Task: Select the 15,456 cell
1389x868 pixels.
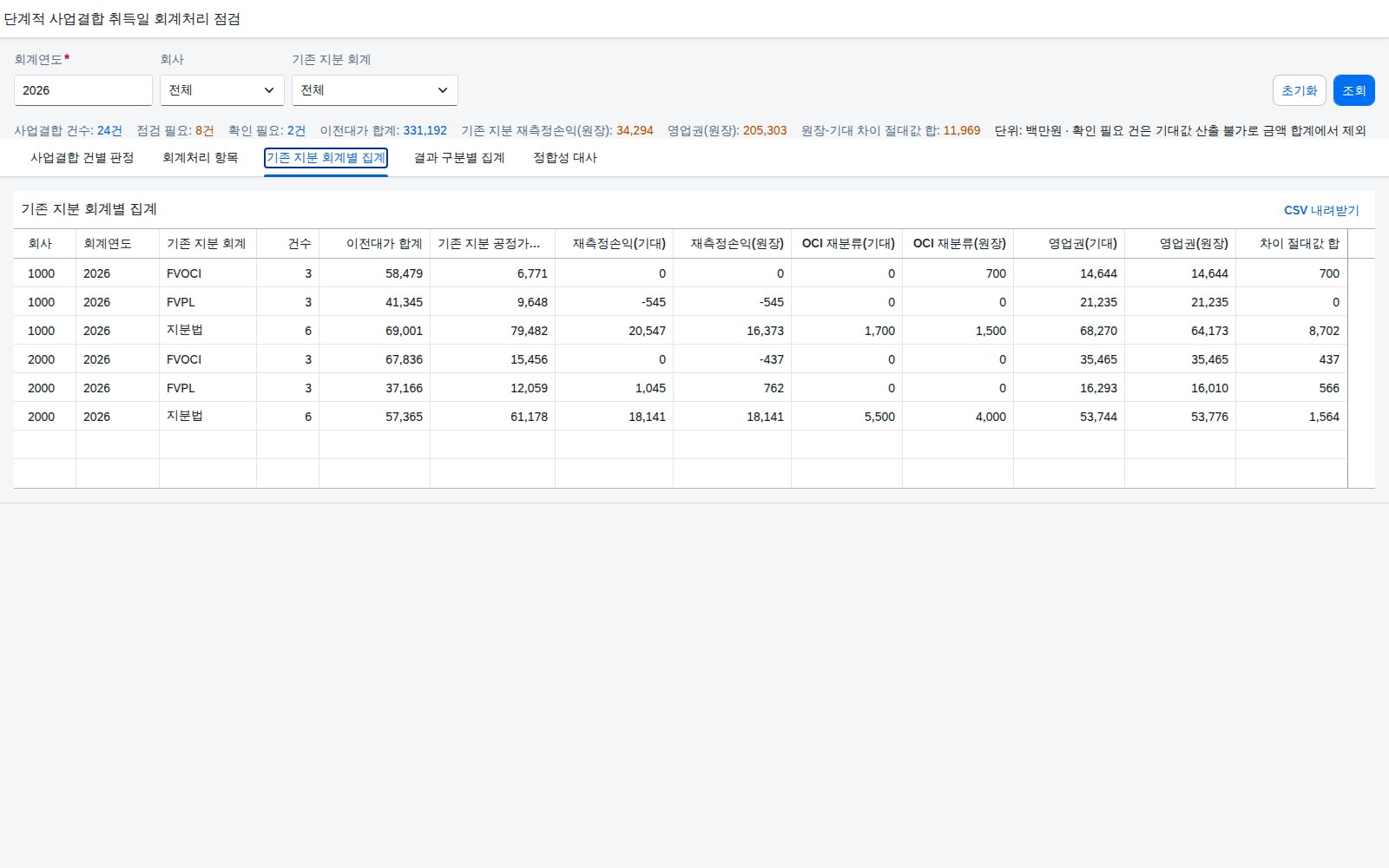Action: (x=493, y=359)
